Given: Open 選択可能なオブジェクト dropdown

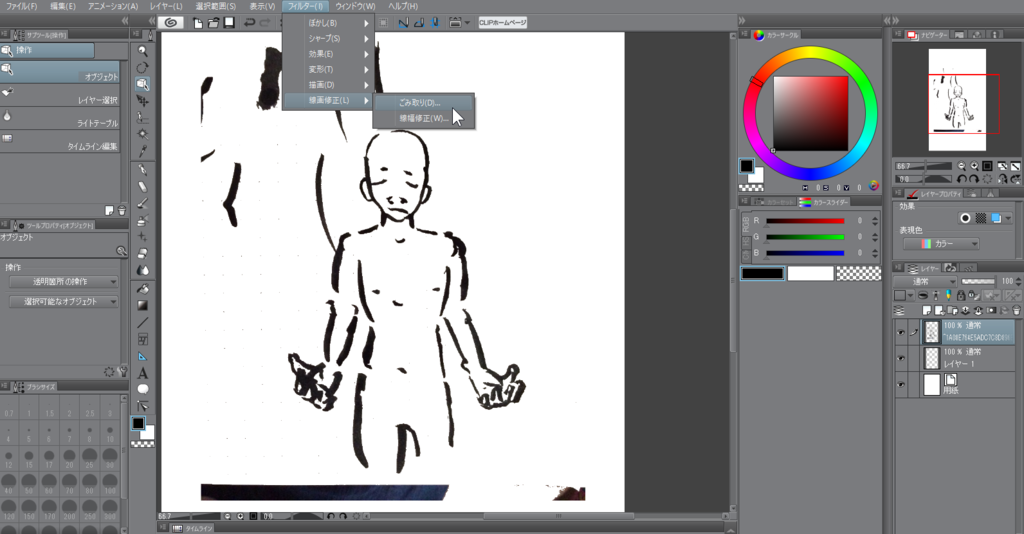Looking at the screenshot, I should [x=64, y=302].
